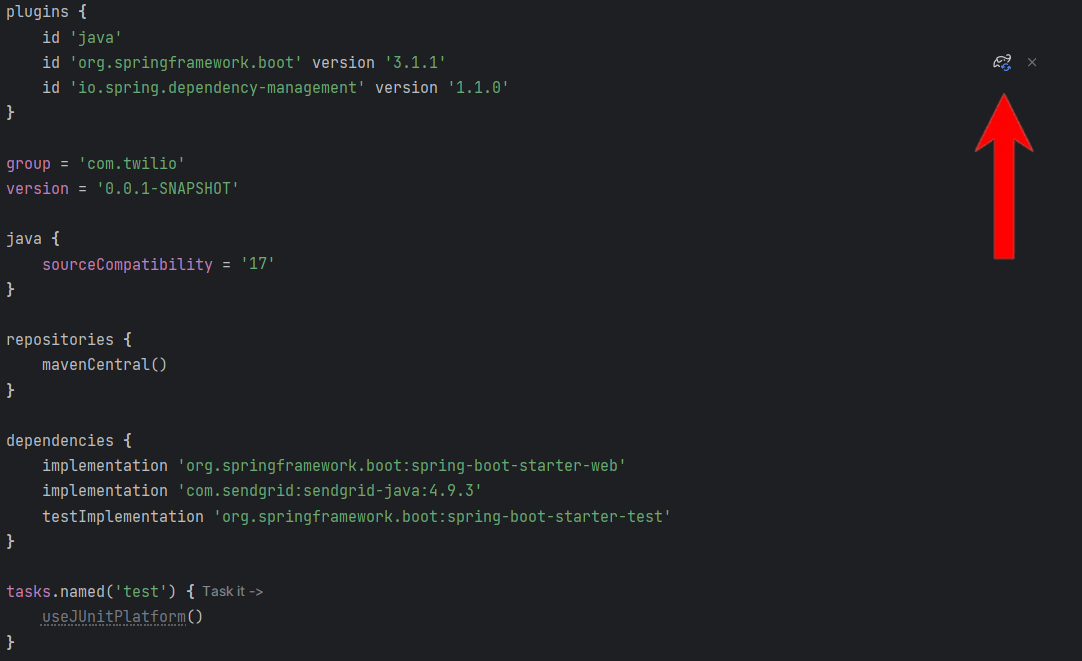Click the 'Task it ->' inlay hint
Viewport: 1082px width, 661px height.
(x=233, y=591)
